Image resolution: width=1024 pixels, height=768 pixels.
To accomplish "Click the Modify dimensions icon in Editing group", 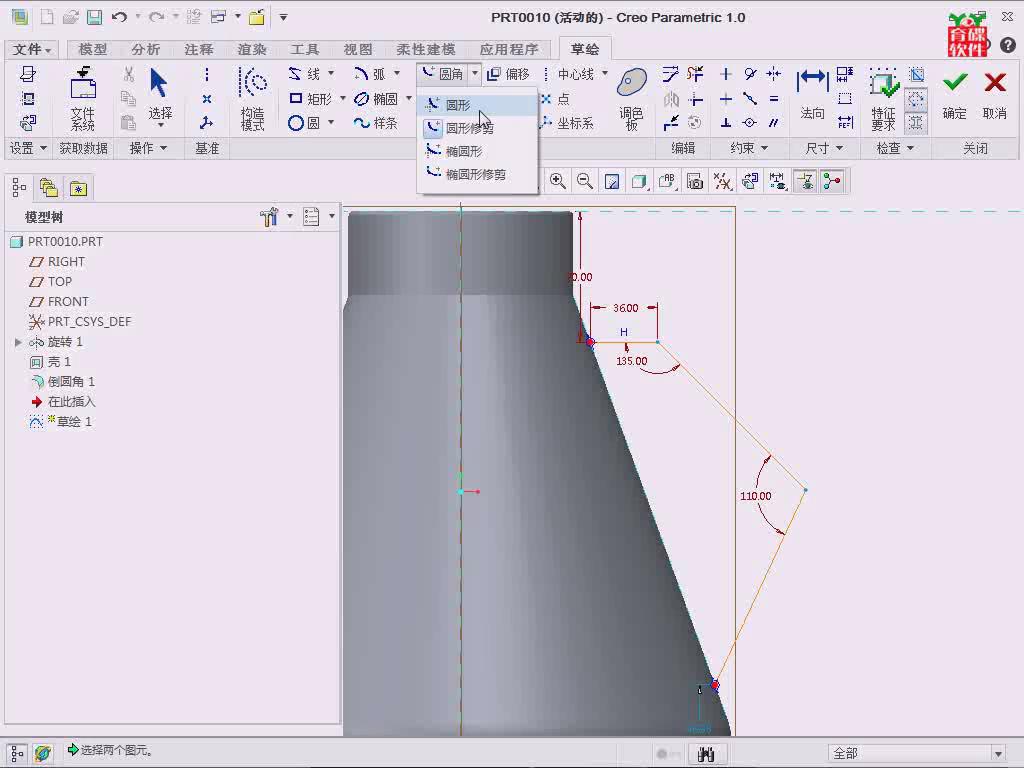I will click(670, 74).
